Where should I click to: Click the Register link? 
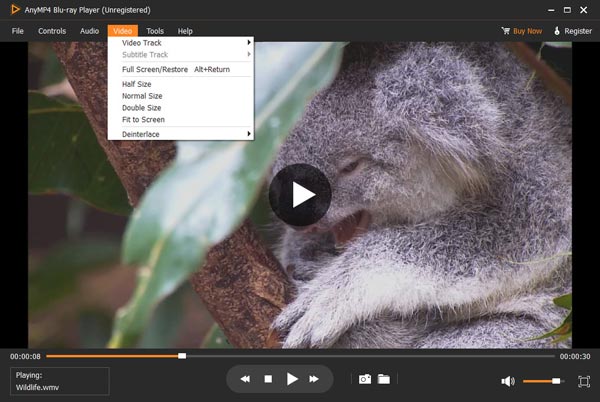[578, 31]
